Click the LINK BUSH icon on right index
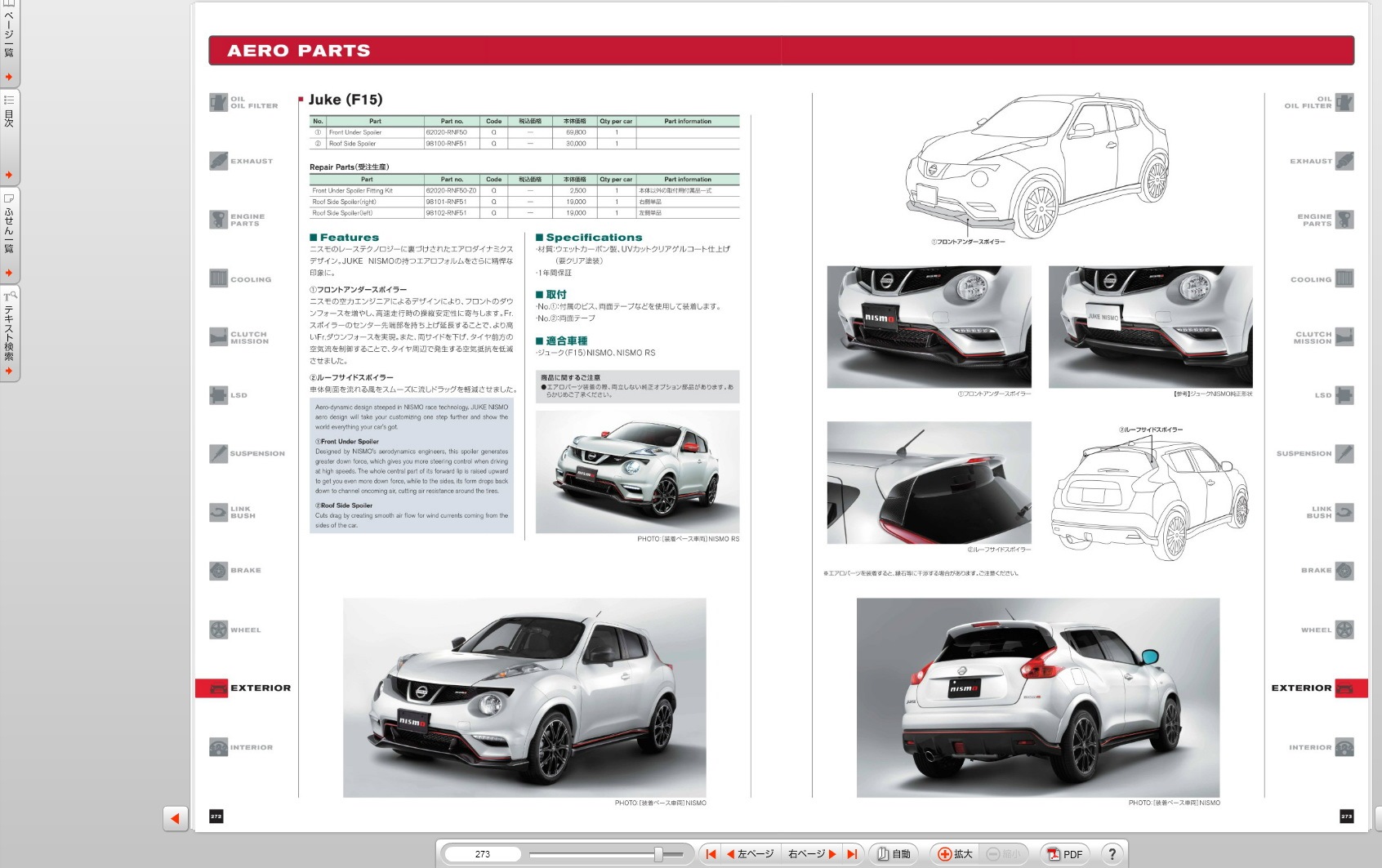Screen dimensions: 1382x868 (x=1344, y=512)
